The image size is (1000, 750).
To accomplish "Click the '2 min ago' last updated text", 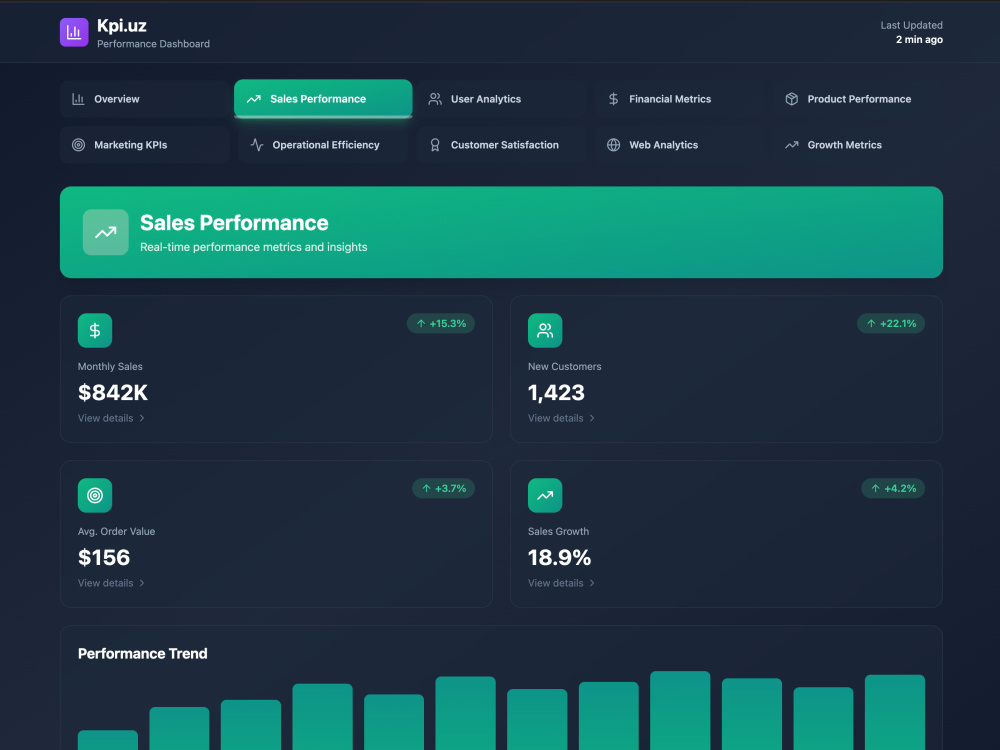I will pyautogui.click(x=919, y=40).
